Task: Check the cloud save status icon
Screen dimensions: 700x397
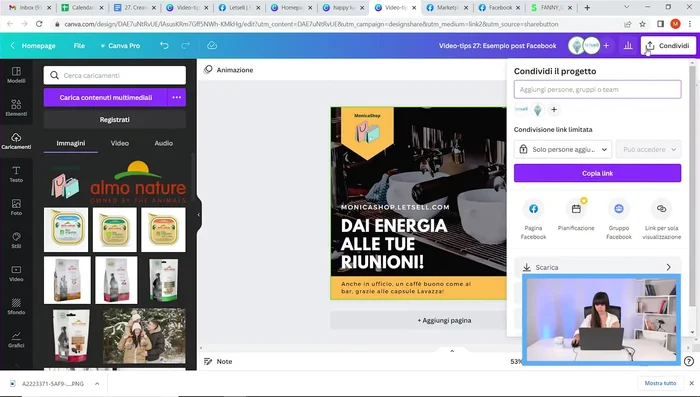Action: [212, 46]
